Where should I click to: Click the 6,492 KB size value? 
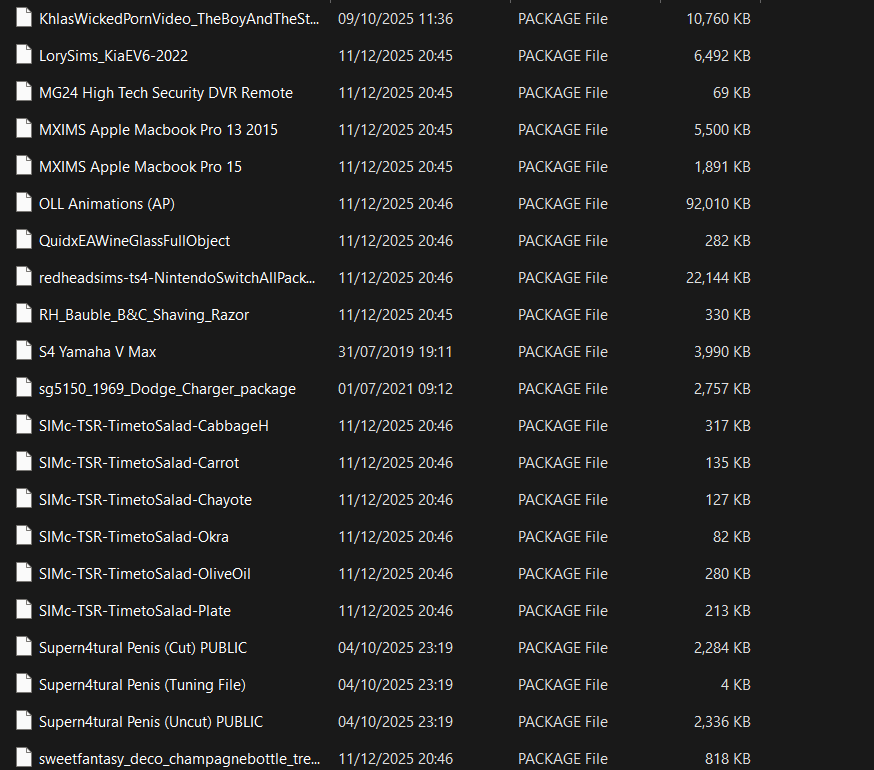[722, 56]
